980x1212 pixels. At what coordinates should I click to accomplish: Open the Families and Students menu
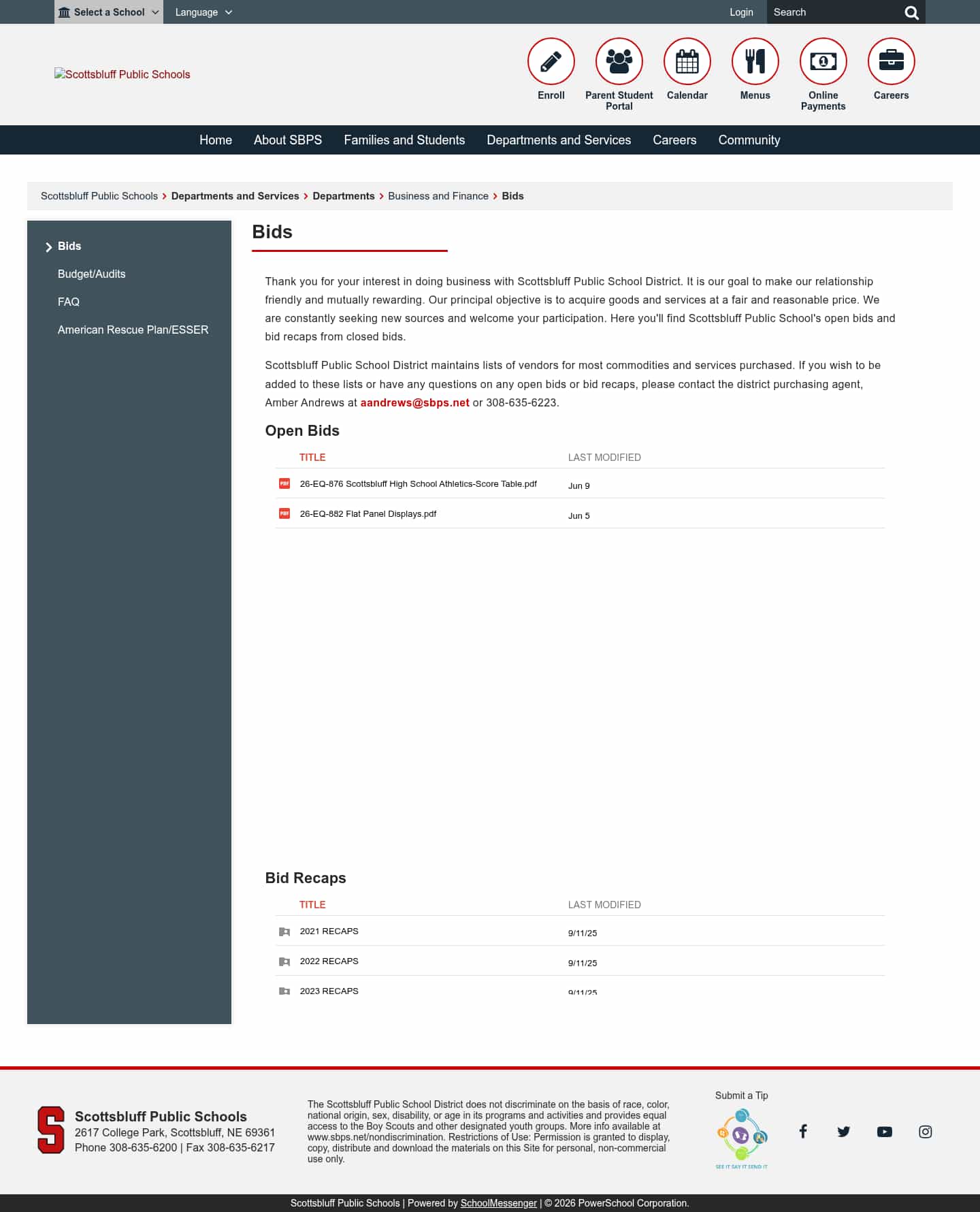[x=404, y=140]
